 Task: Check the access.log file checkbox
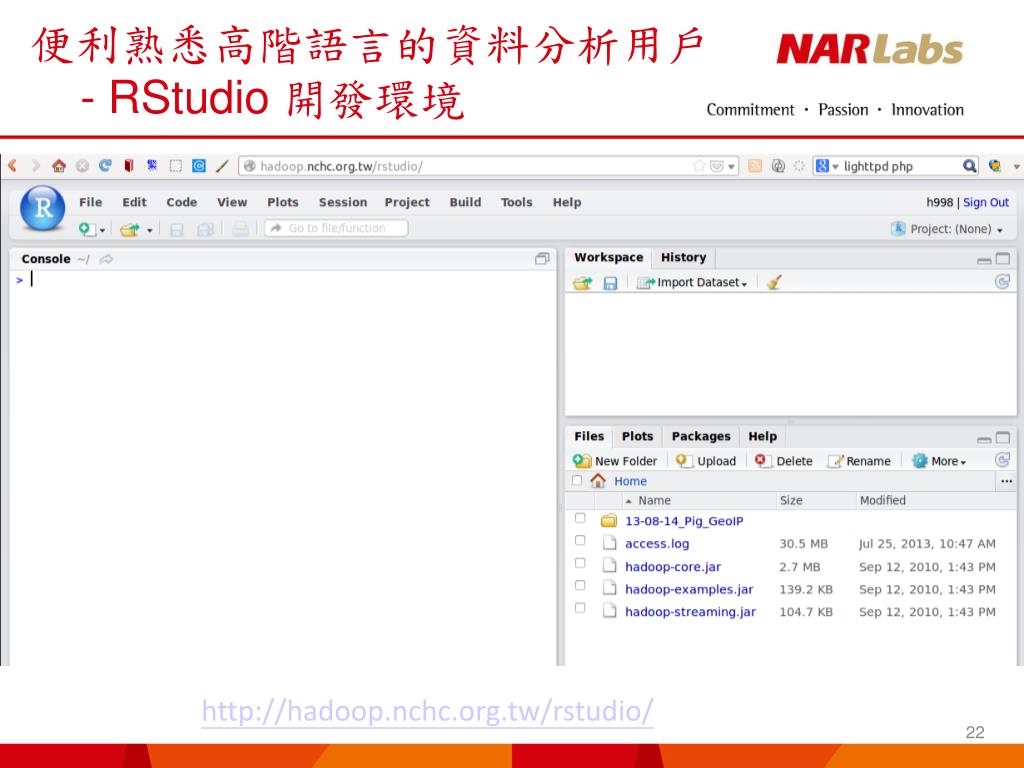click(580, 541)
